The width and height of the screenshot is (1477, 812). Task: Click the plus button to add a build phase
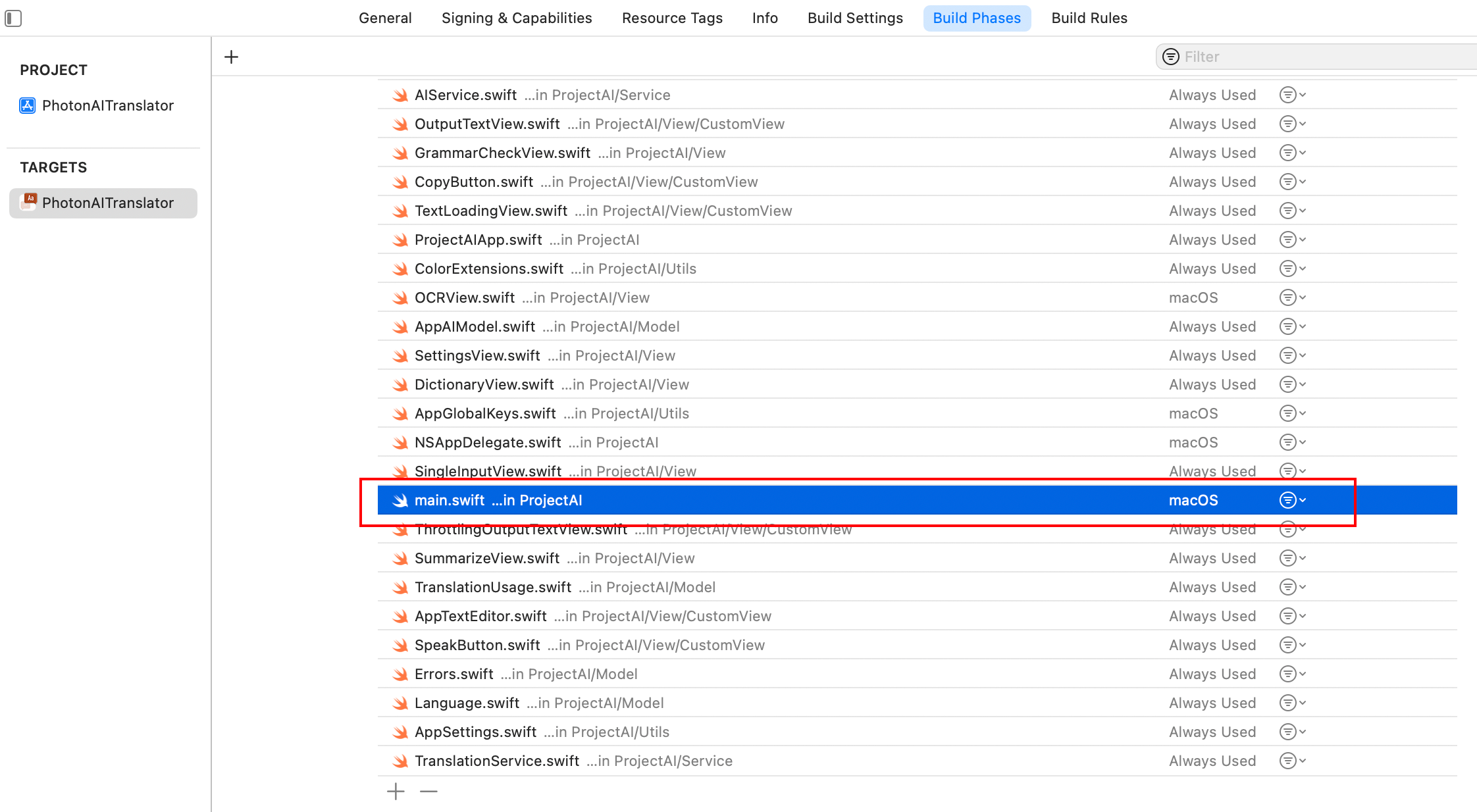coord(232,57)
